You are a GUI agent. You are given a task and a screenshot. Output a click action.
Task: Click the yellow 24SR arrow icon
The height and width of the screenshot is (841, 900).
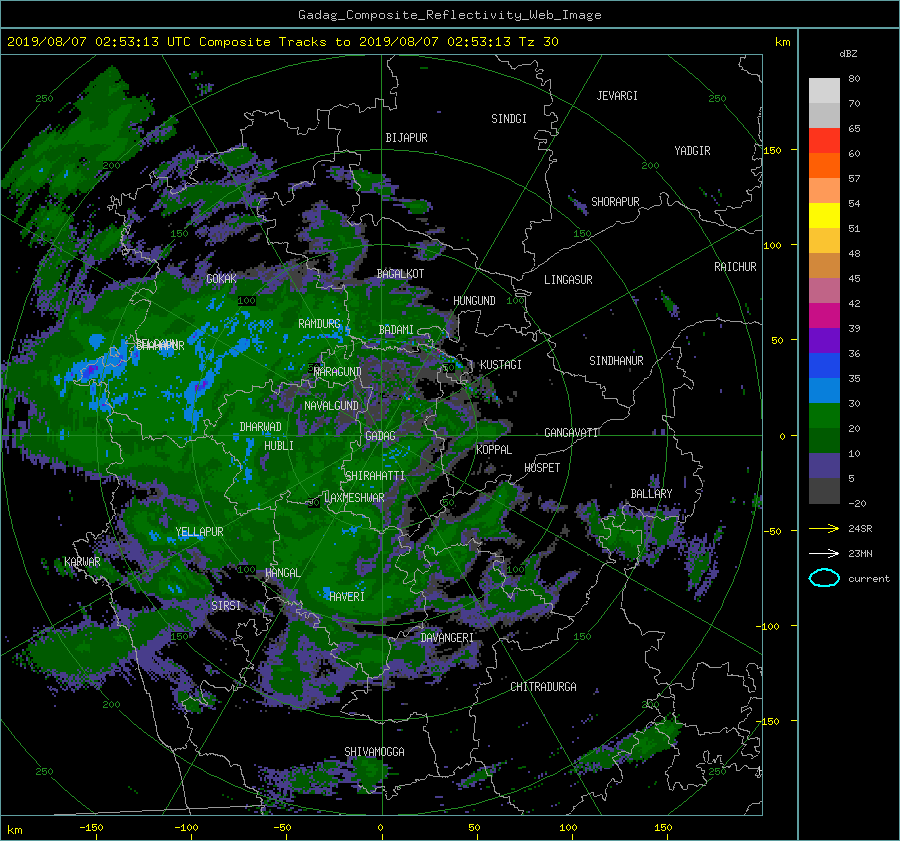tap(824, 528)
